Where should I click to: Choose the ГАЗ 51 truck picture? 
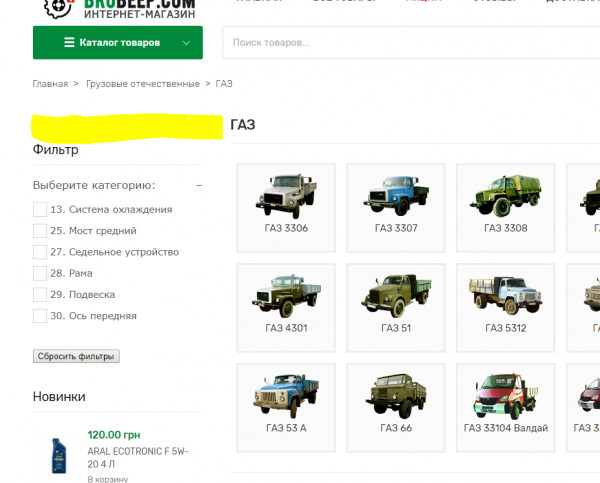(x=396, y=296)
